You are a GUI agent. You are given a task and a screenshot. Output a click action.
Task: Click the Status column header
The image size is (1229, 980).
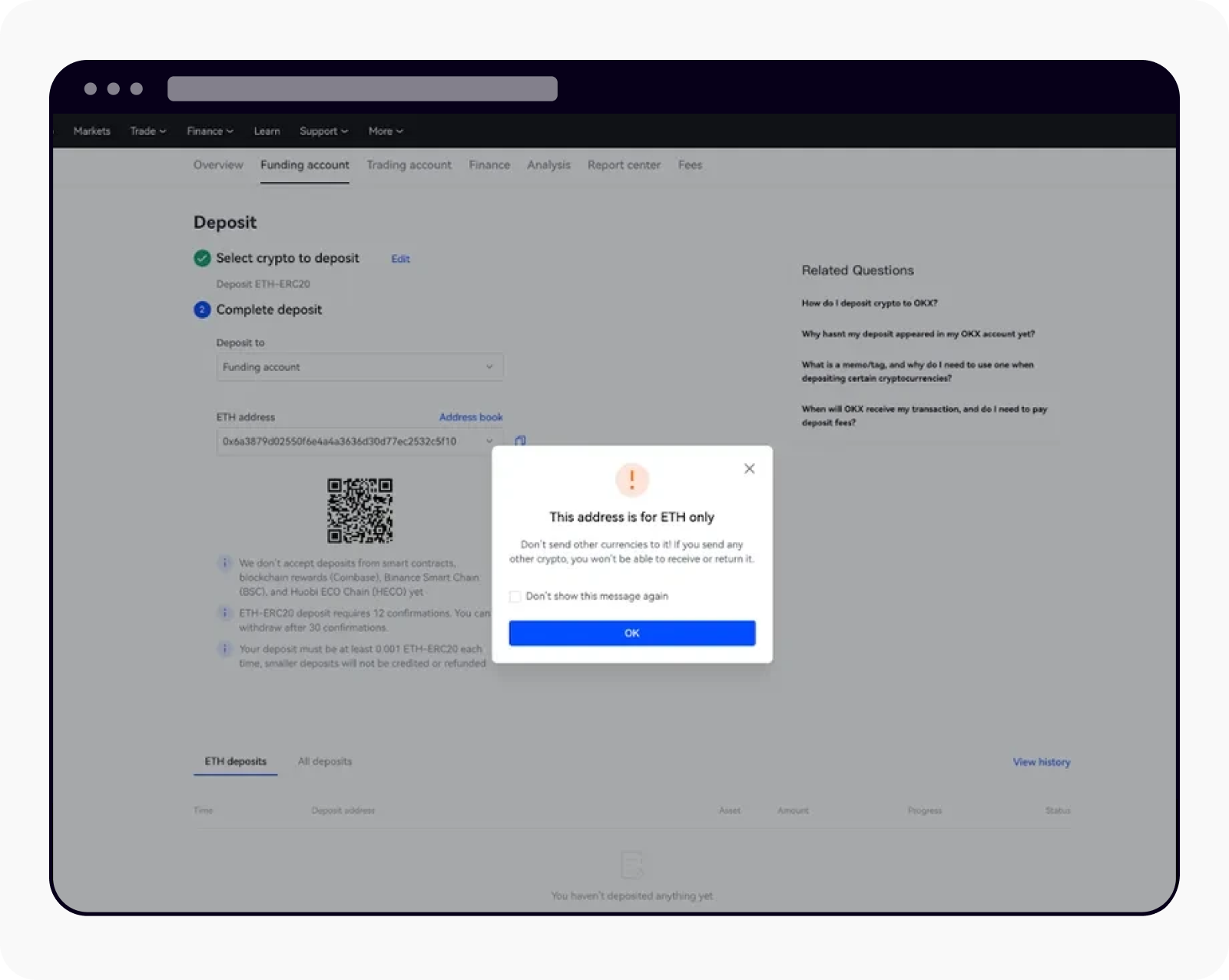(1058, 810)
